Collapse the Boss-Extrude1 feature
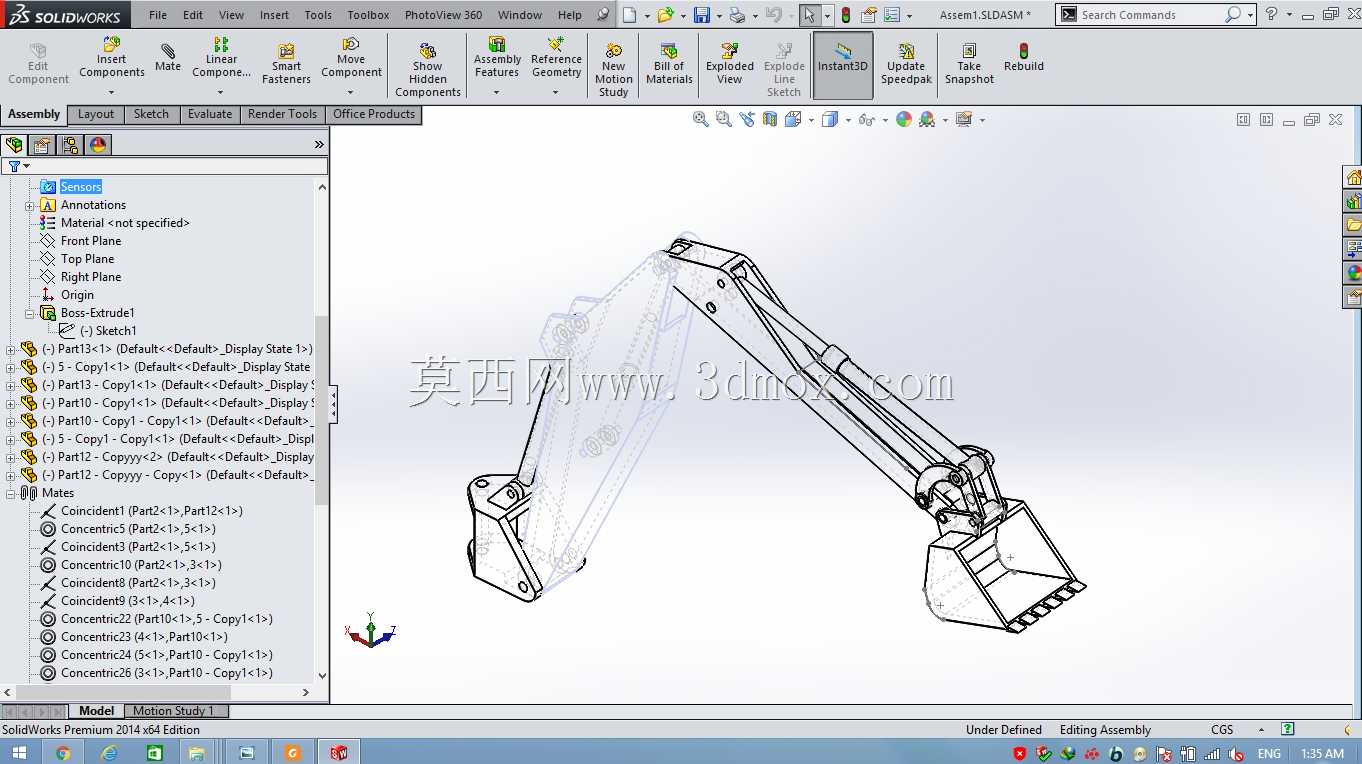Image resolution: width=1362 pixels, height=764 pixels. tap(30, 313)
